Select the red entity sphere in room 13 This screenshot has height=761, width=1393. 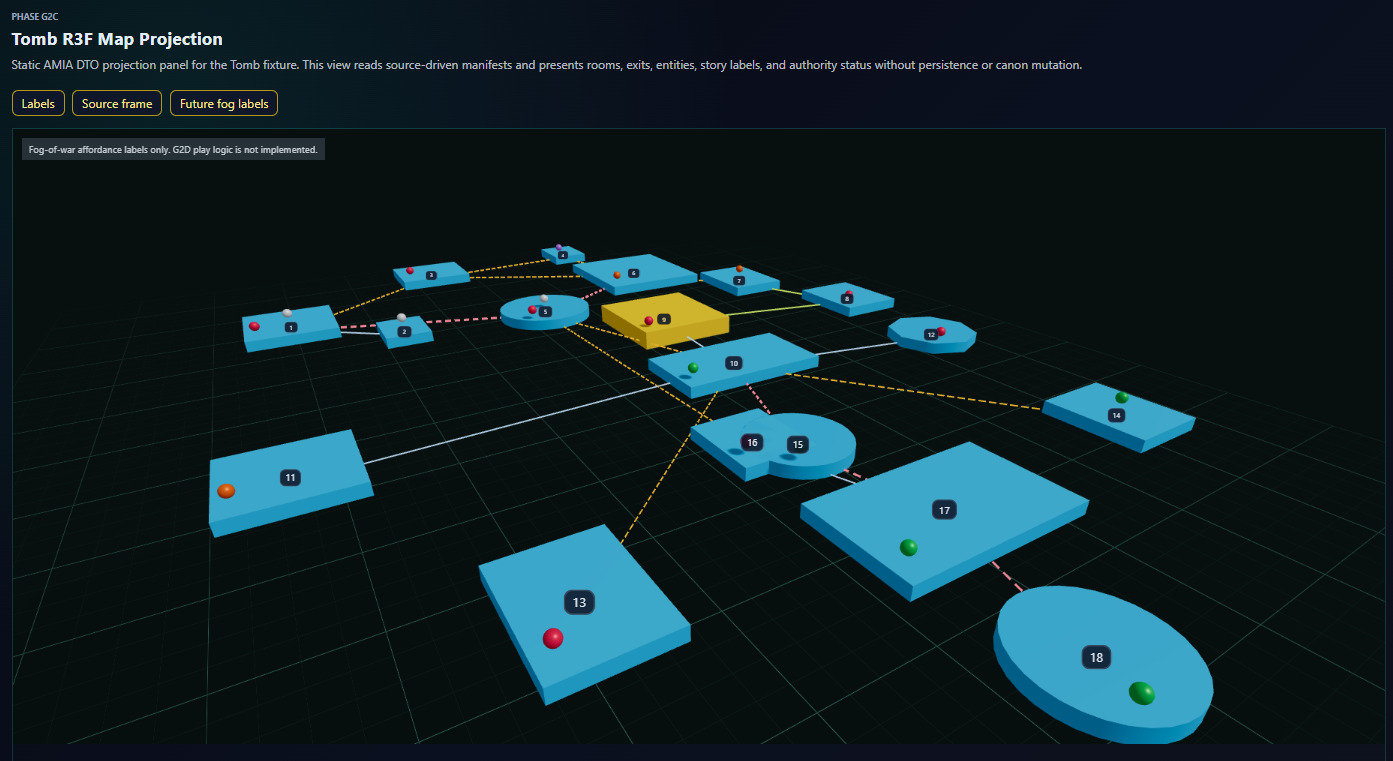pos(553,638)
